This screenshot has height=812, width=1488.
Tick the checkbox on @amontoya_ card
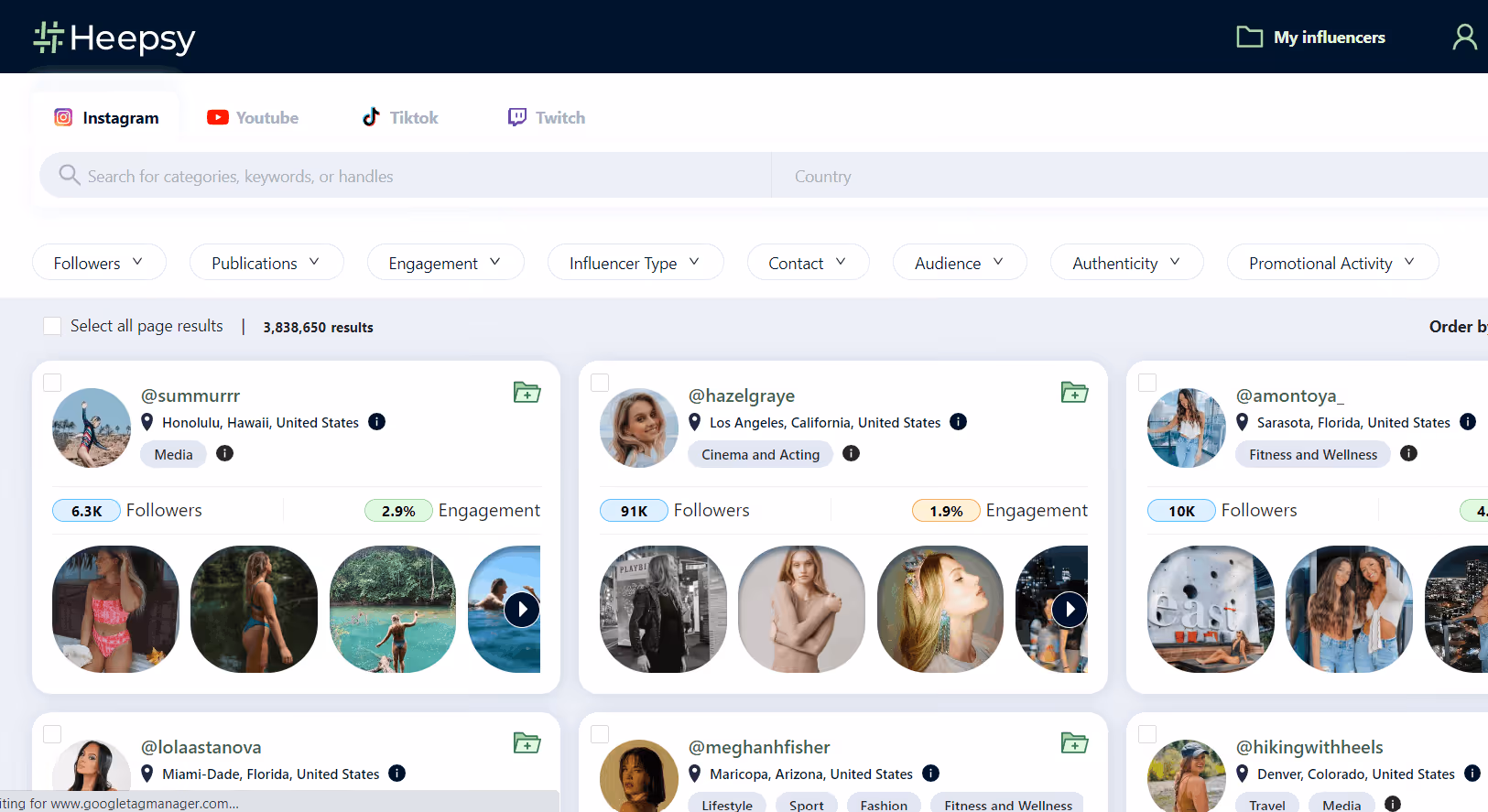tap(1147, 383)
